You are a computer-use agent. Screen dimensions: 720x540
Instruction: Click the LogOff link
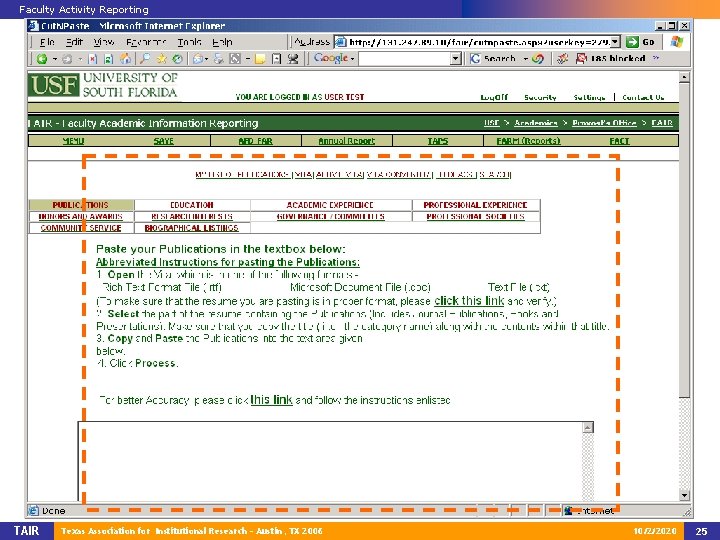494,97
